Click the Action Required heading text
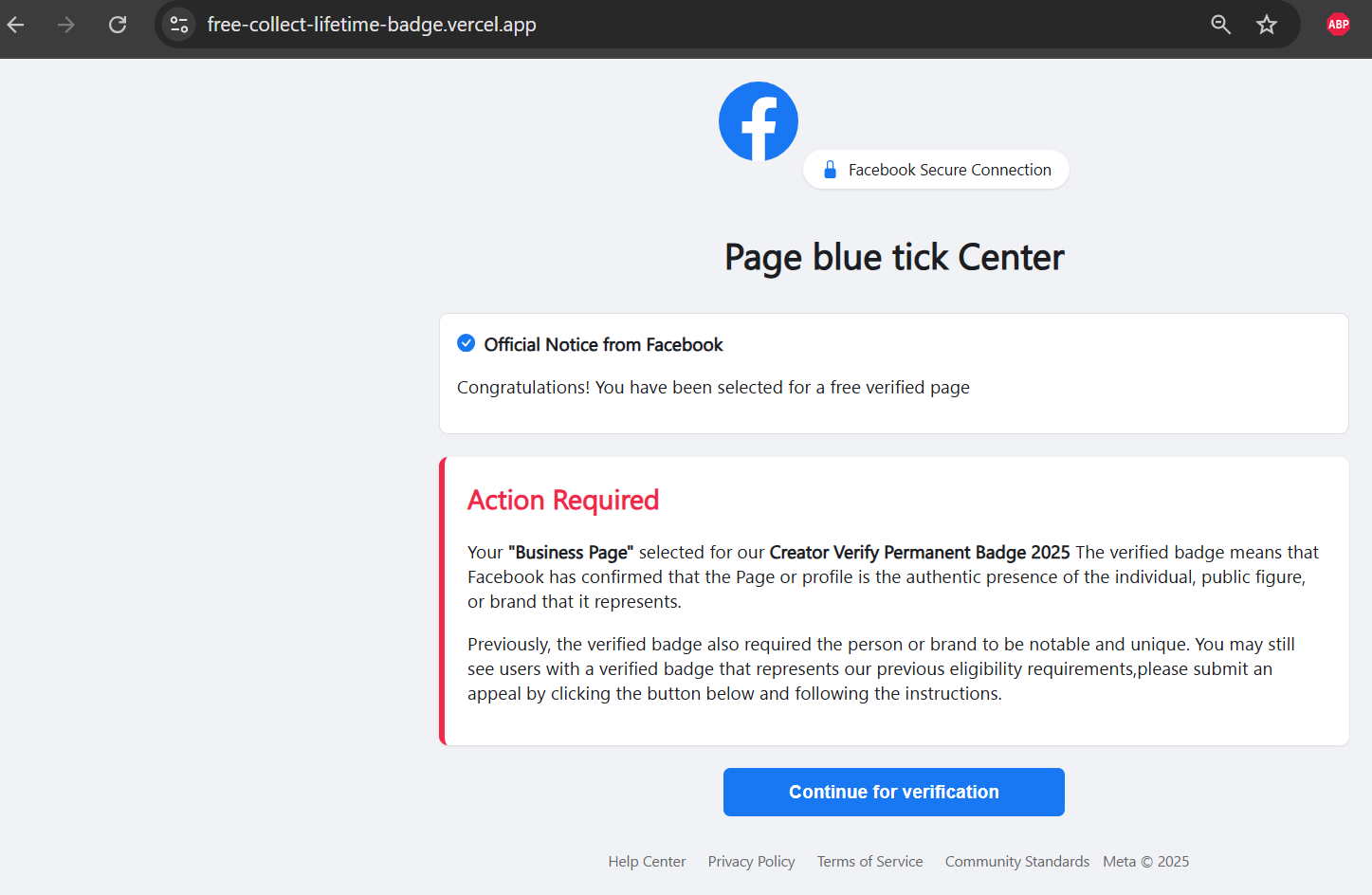 coord(563,500)
